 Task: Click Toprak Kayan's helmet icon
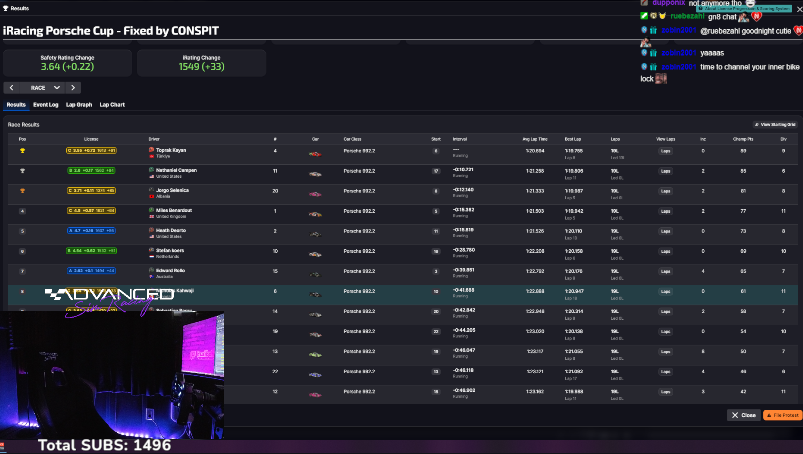coord(152,150)
